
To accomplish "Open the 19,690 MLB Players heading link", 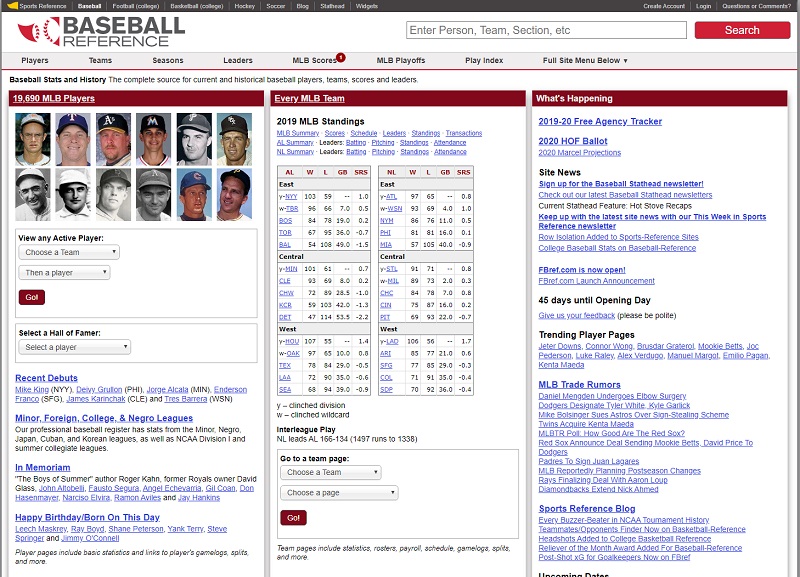I will tap(54, 98).
